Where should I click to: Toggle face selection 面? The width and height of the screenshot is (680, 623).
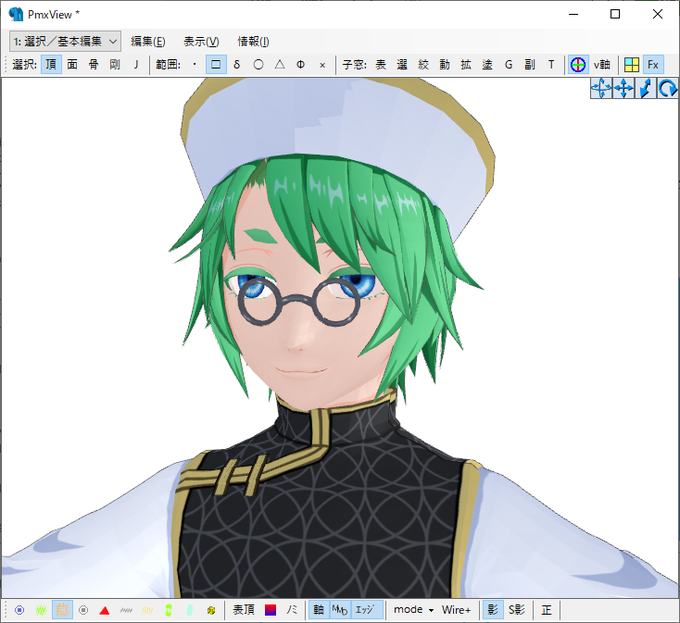coord(72,65)
